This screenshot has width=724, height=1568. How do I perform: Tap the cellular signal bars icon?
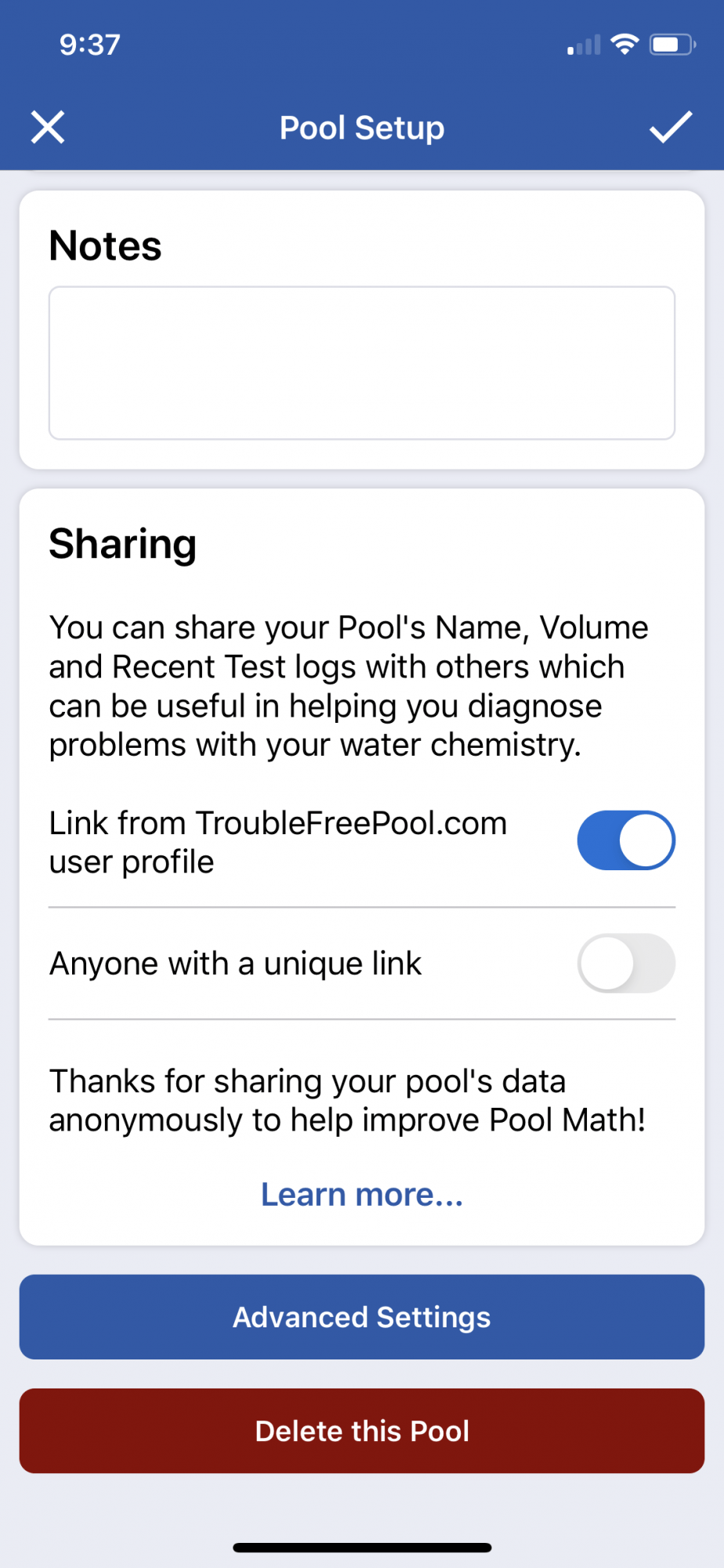tap(584, 45)
